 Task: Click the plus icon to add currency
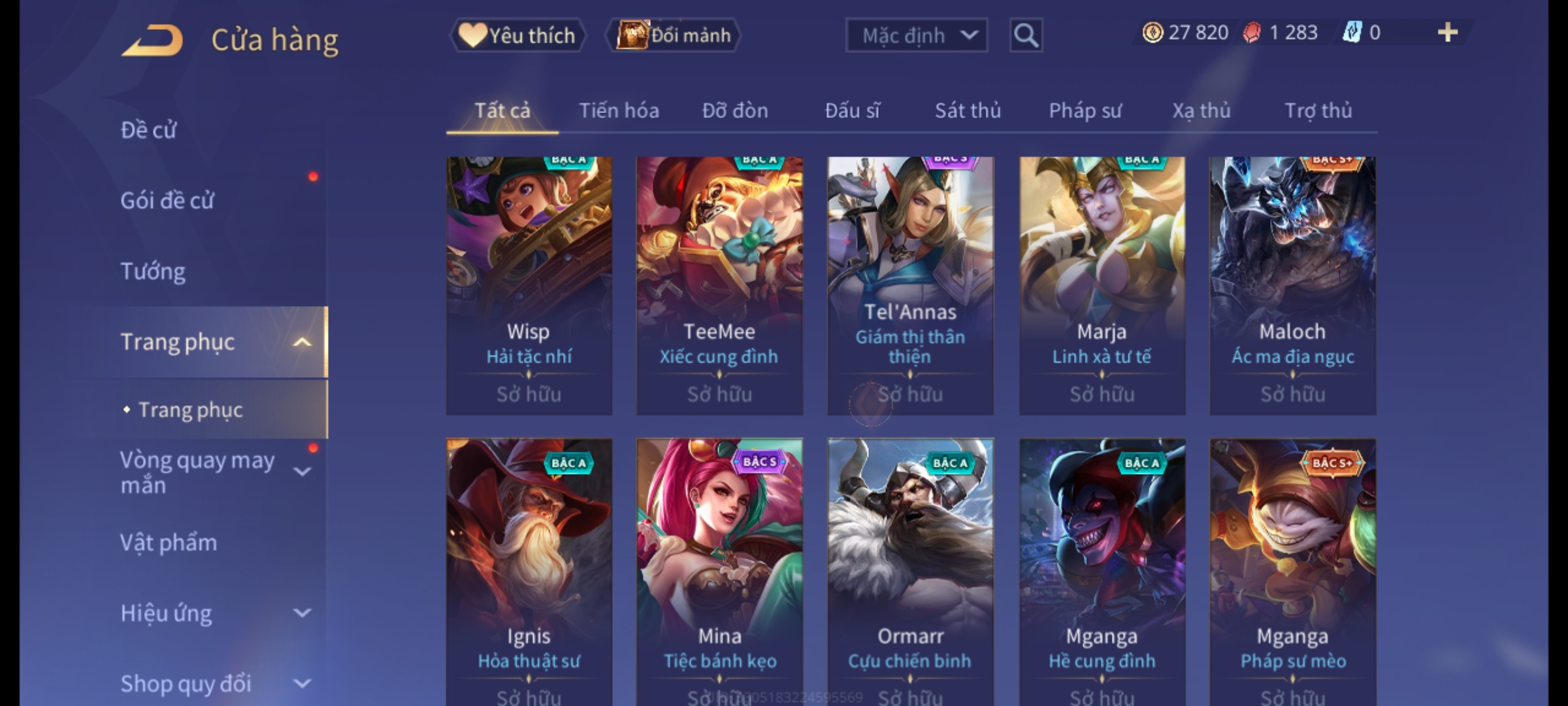(x=1448, y=33)
